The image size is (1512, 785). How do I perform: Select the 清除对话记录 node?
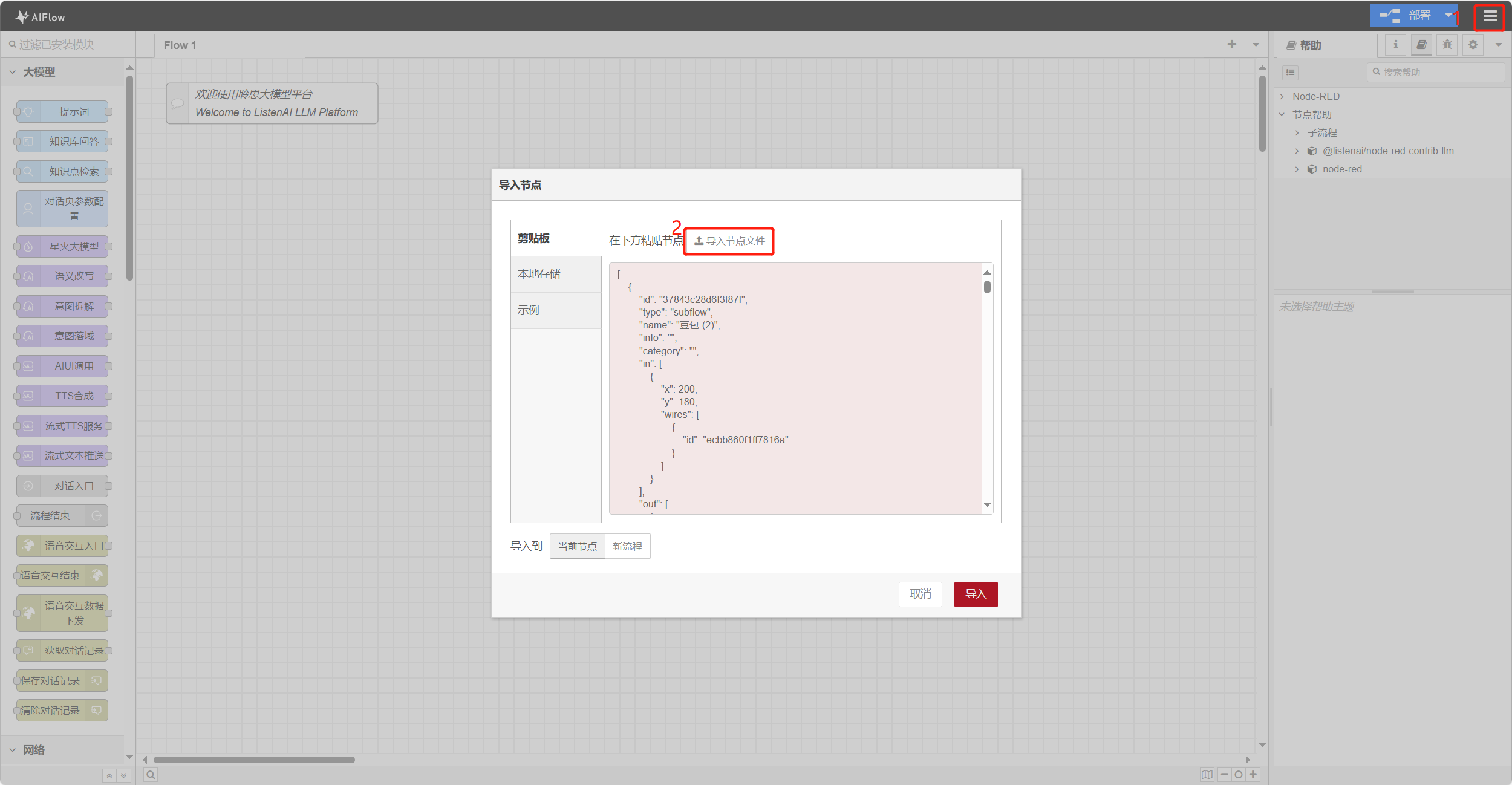(x=62, y=711)
